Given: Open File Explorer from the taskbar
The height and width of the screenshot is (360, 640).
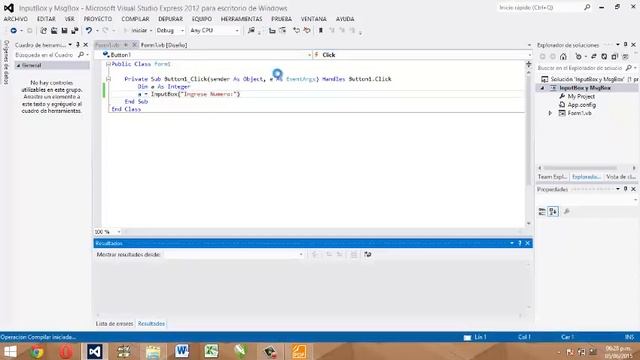Looking at the screenshot, I should click(x=153, y=351).
